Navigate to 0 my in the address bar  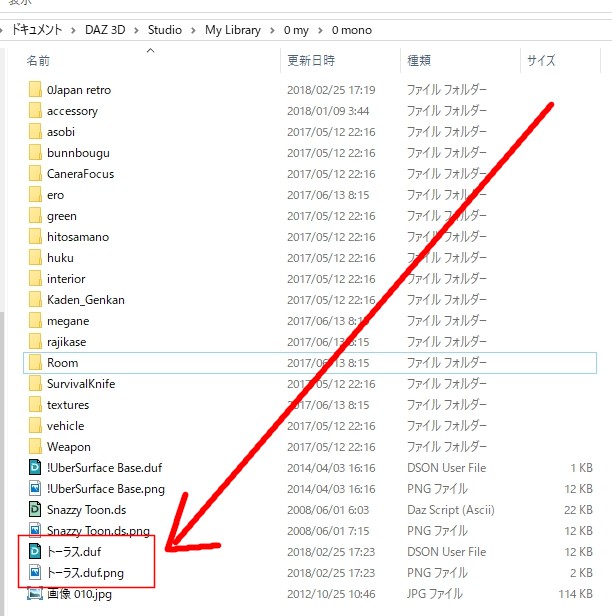point(296,30)
